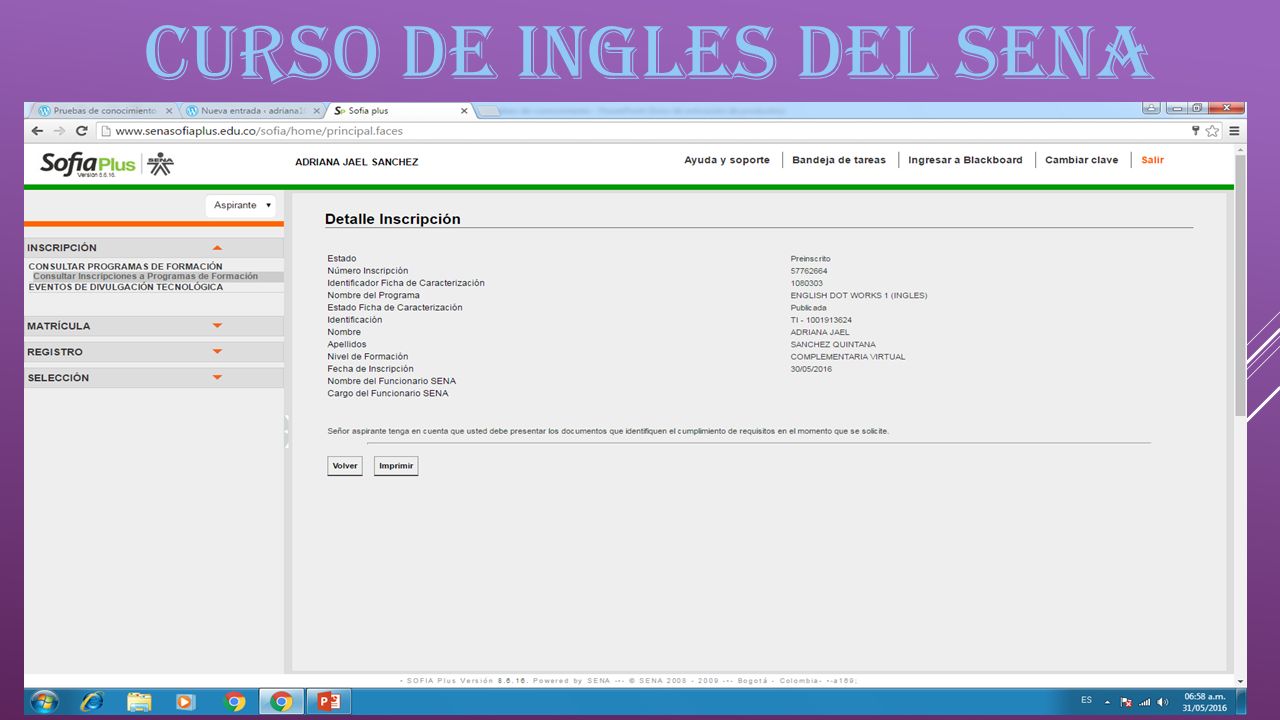The image size is (1280, 720).
Task: Open the Windows Start menu
Action: click(45, 702)
